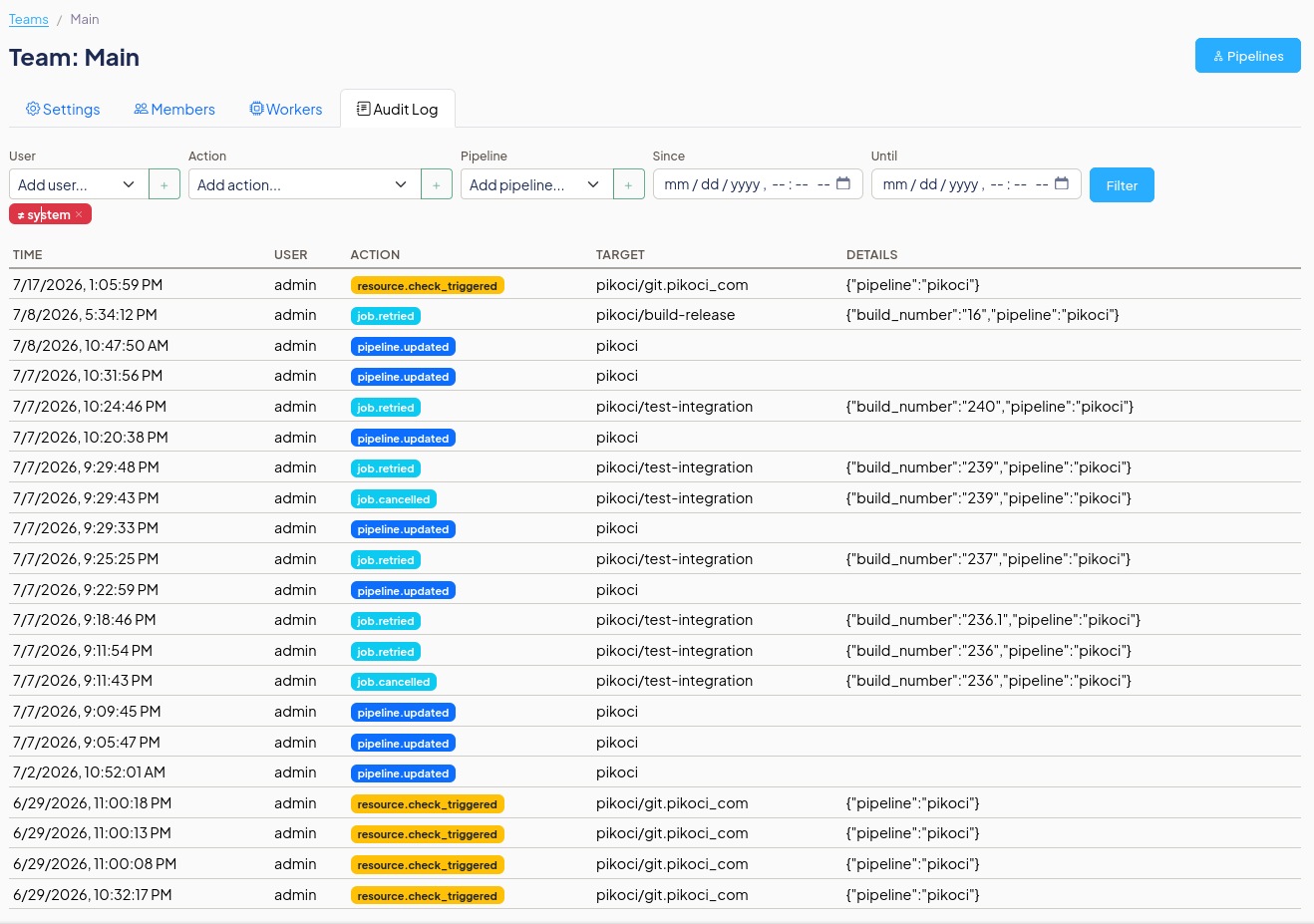Switch to the Workers tab
Screen dimensions: 1314x924
pyautogui.click(x=286, y=110)
